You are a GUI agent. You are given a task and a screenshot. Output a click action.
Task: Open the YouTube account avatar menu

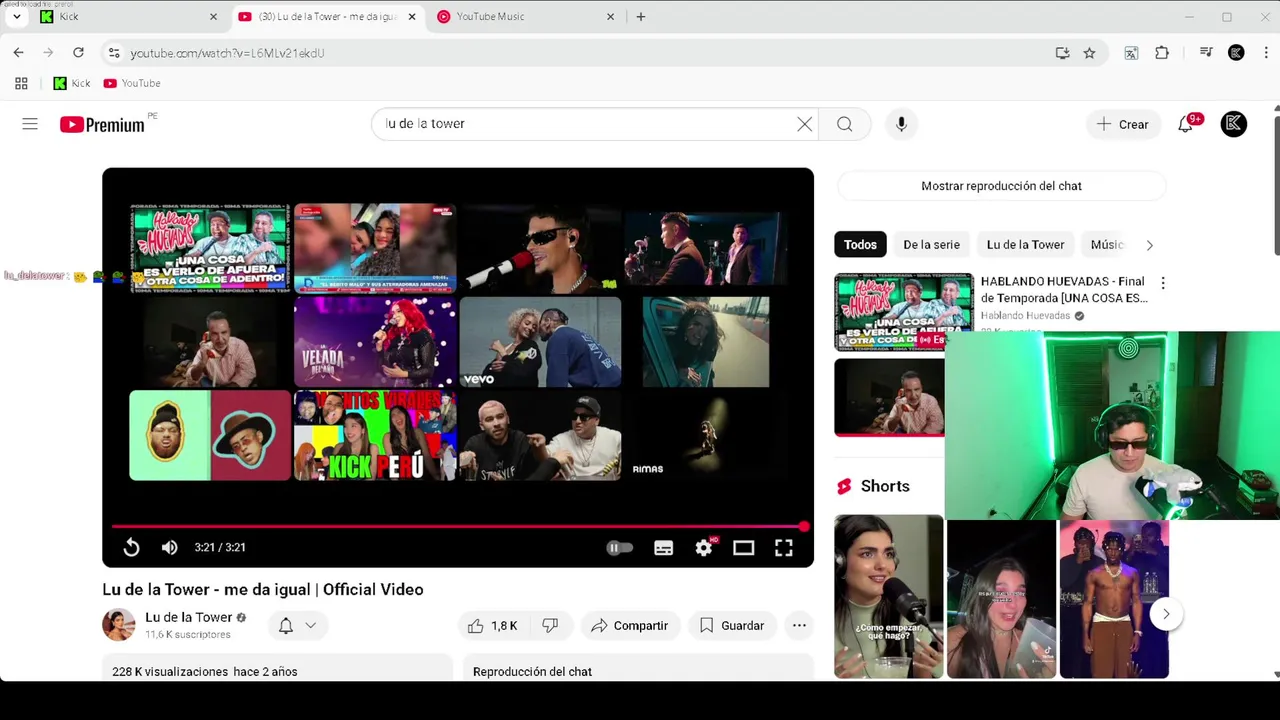point(1234,124)
